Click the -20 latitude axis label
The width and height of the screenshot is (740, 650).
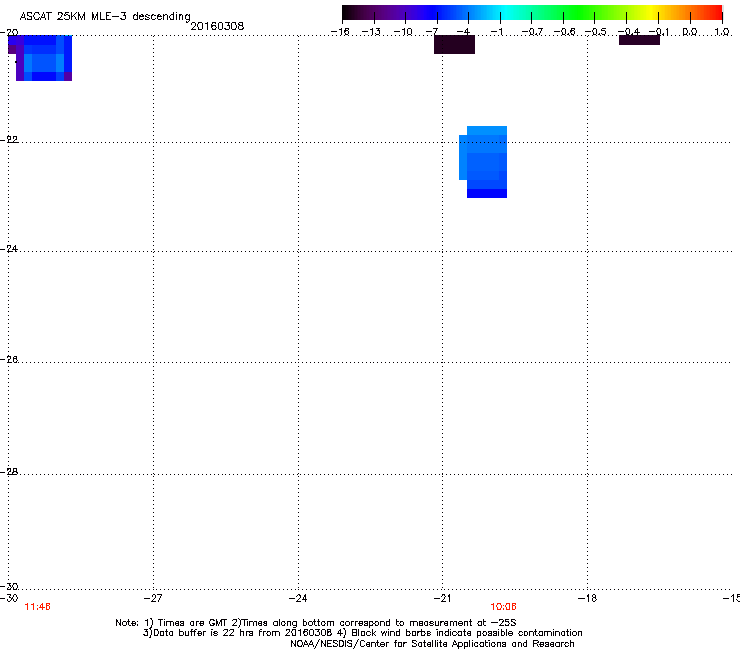tap(9, 33)
